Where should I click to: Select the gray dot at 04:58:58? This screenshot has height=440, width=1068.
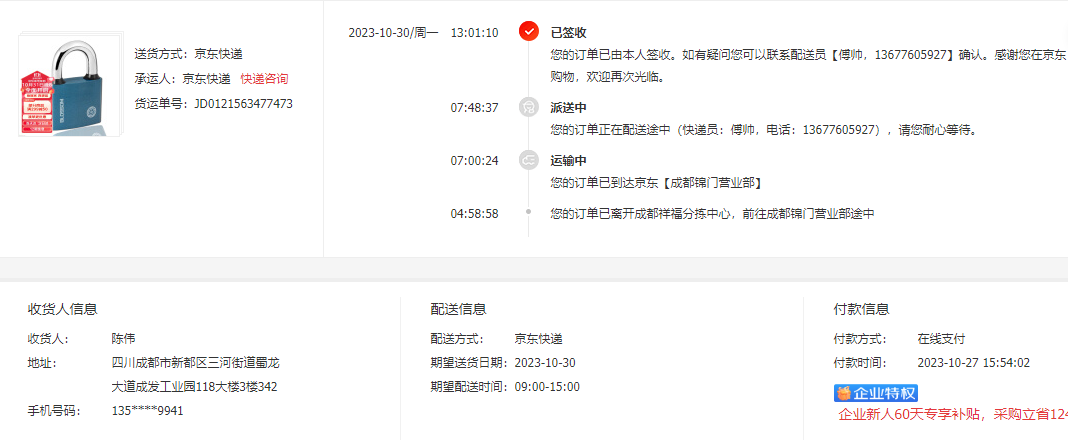coord(529,212)
